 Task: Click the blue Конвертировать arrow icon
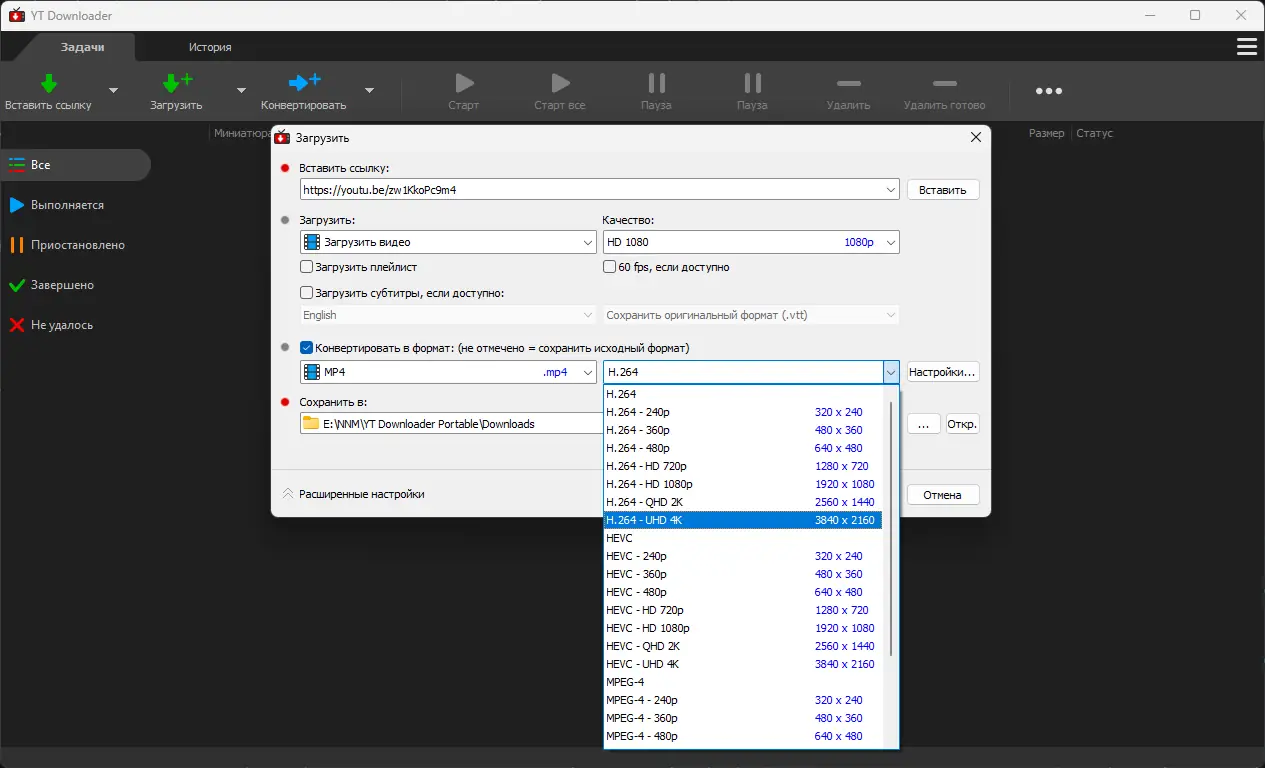coord(303,83)
